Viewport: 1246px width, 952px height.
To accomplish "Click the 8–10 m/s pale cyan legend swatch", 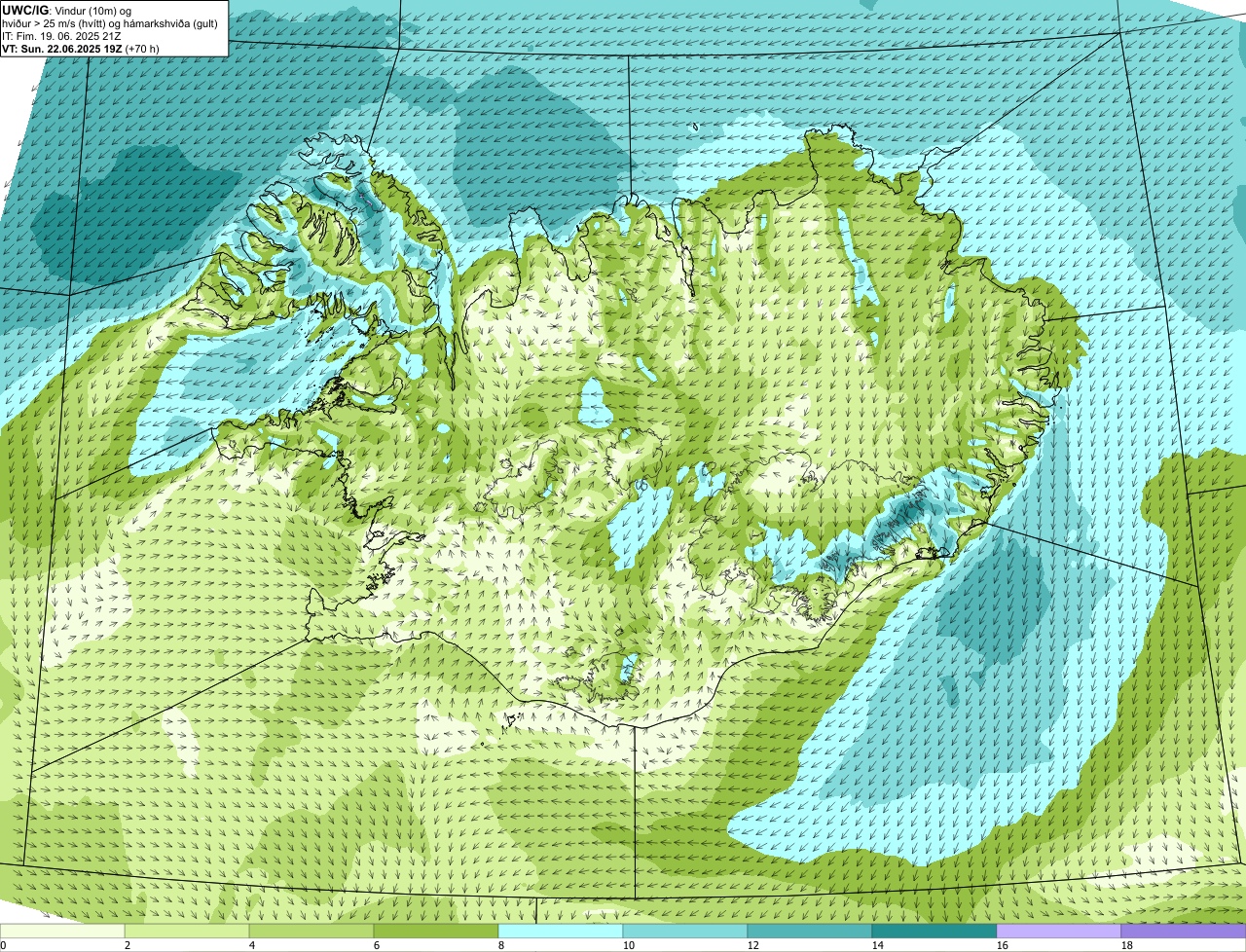I will coord(561,931).
